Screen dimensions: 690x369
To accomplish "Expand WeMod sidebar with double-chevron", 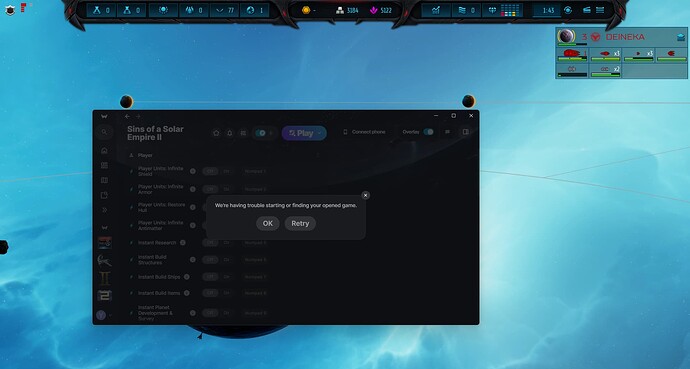I will click(104, 210).
